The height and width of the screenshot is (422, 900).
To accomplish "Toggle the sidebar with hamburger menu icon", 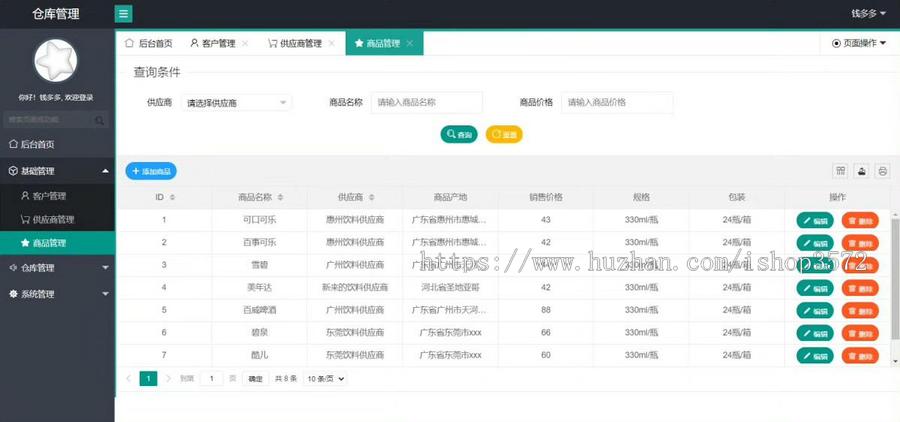I will 123,14.
